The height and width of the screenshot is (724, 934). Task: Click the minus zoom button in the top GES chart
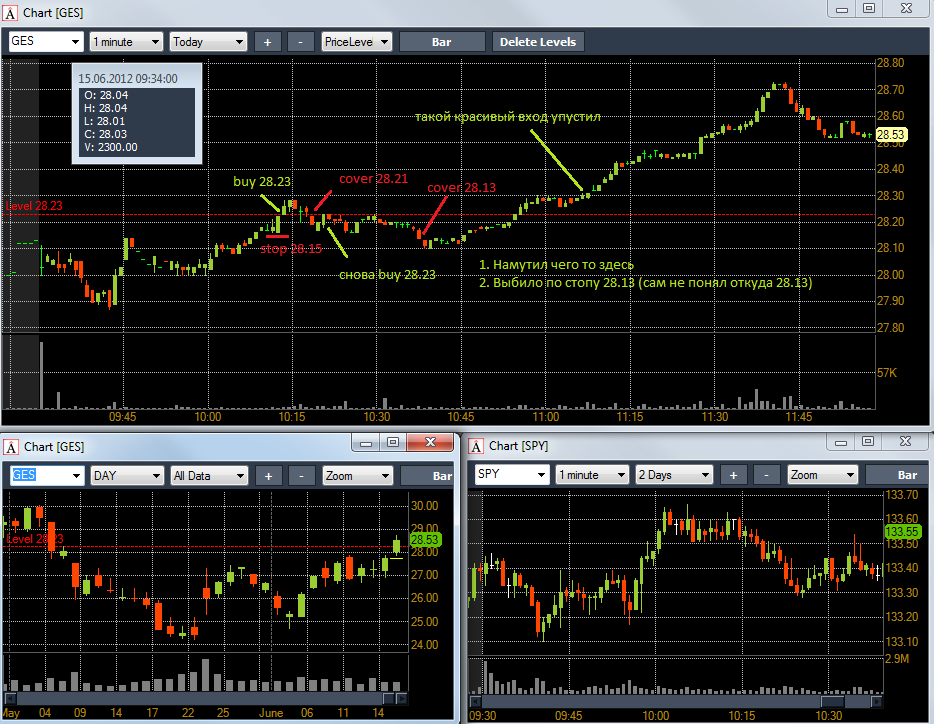tap(300, 42)
